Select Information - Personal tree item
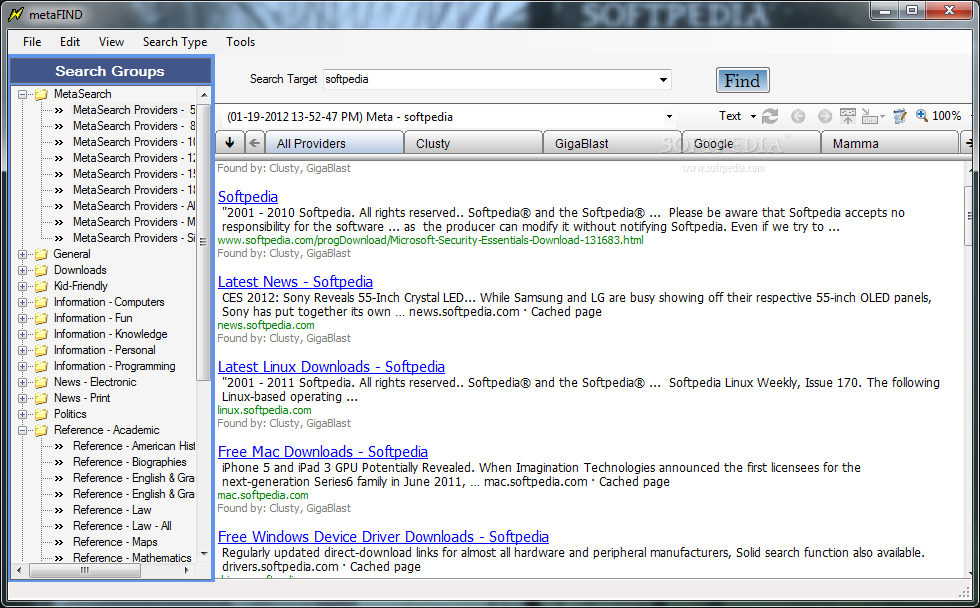 (x=104, y=351)
